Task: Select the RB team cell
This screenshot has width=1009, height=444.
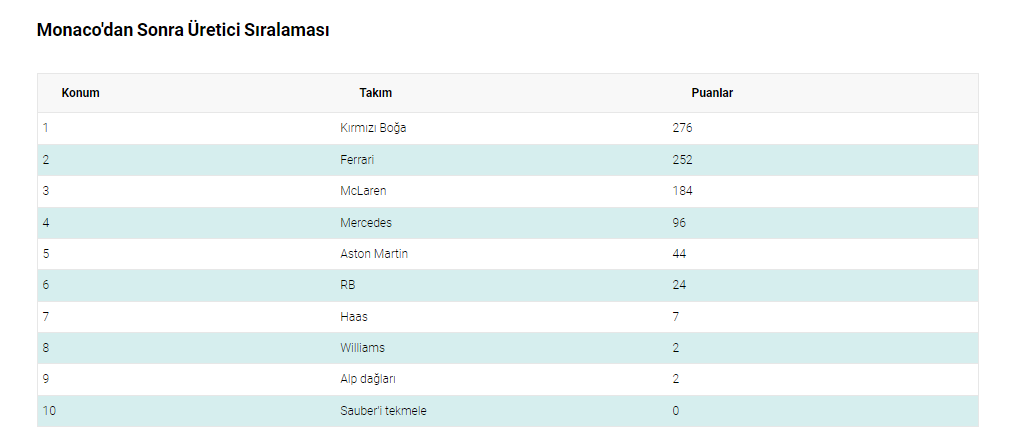Action: tap(348, 285)
